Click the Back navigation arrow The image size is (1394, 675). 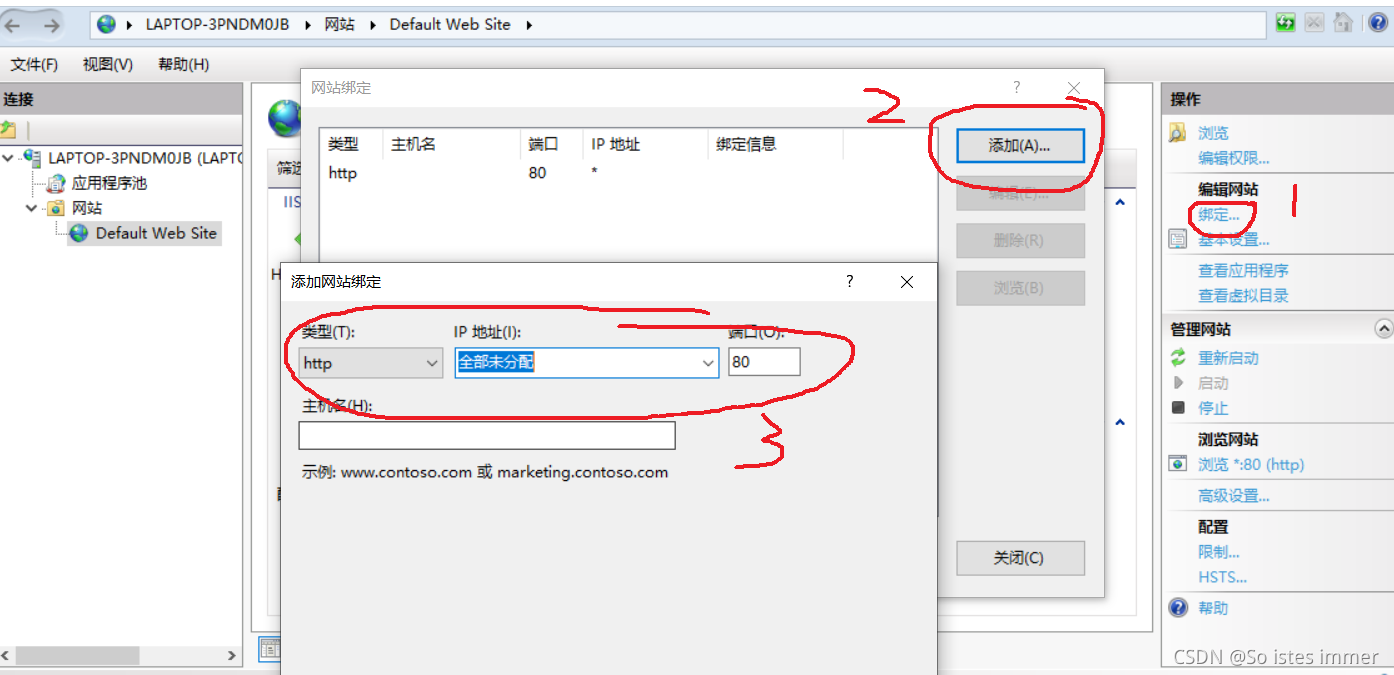click(13, 25)
